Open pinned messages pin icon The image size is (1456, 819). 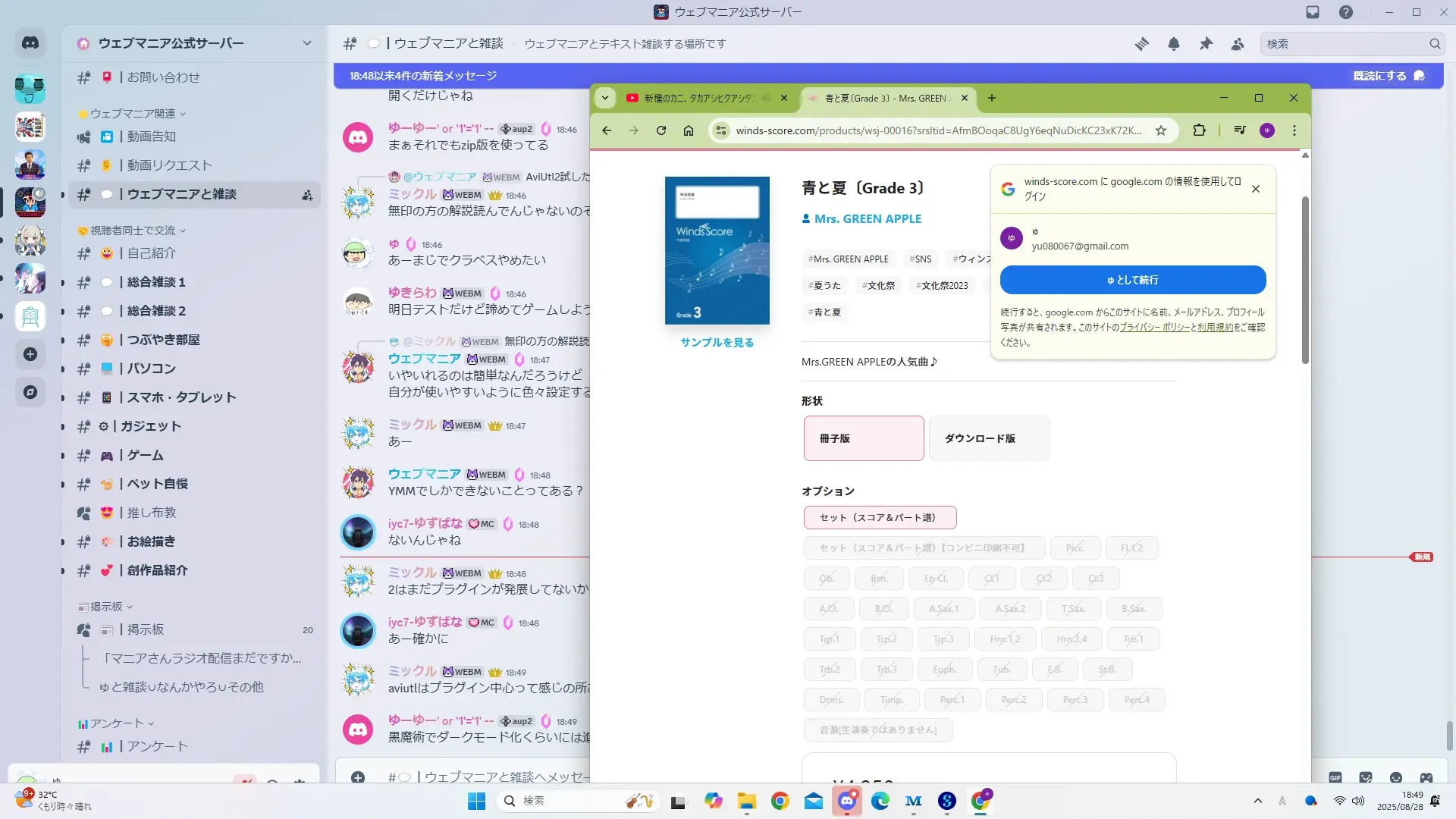pyautogui.click(x=1206, y=44)
